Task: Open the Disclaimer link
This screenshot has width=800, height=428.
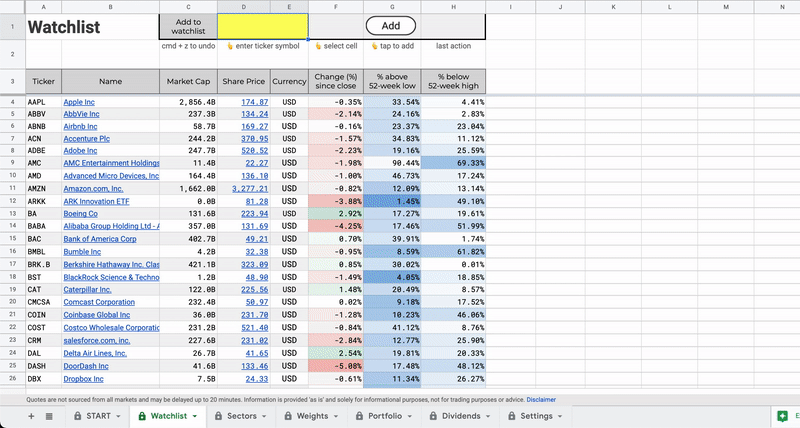Action: coord(541,400)
